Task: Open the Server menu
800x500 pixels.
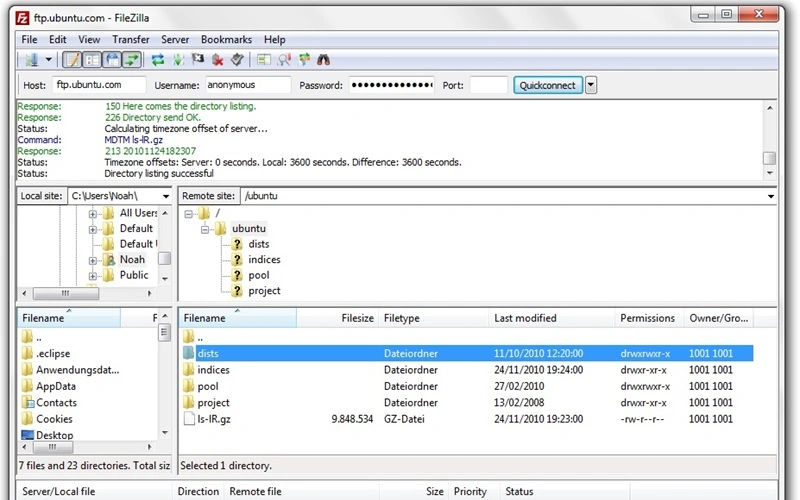Action: click(175, 39)
